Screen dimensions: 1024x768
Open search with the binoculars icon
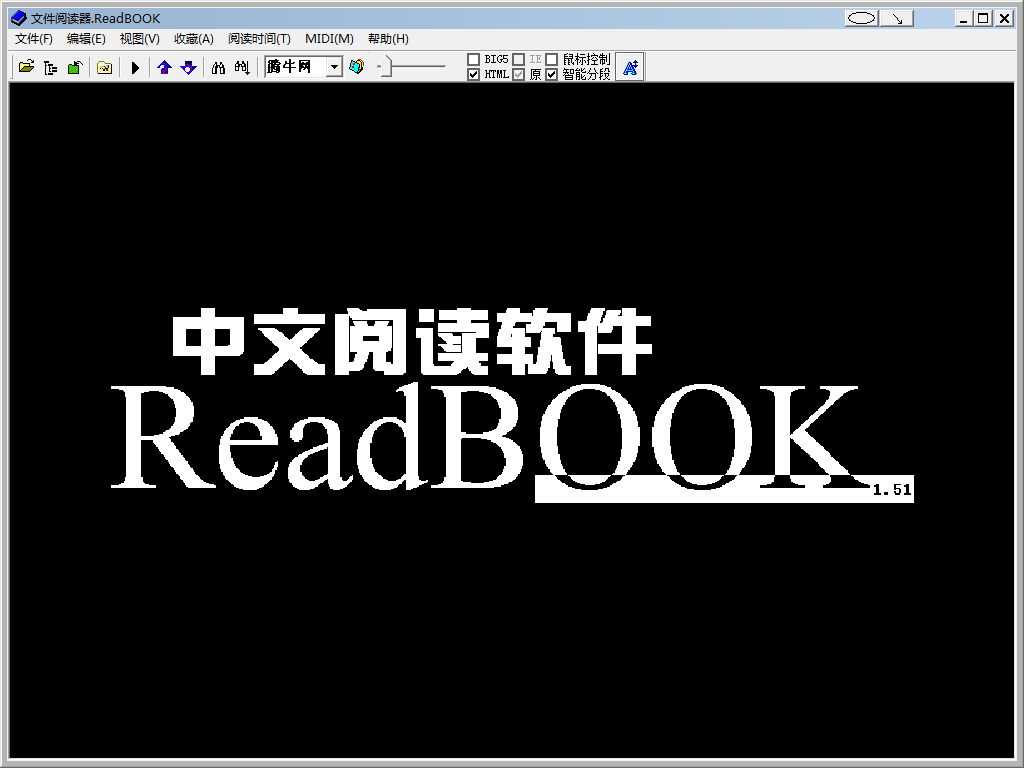(218, 67)
